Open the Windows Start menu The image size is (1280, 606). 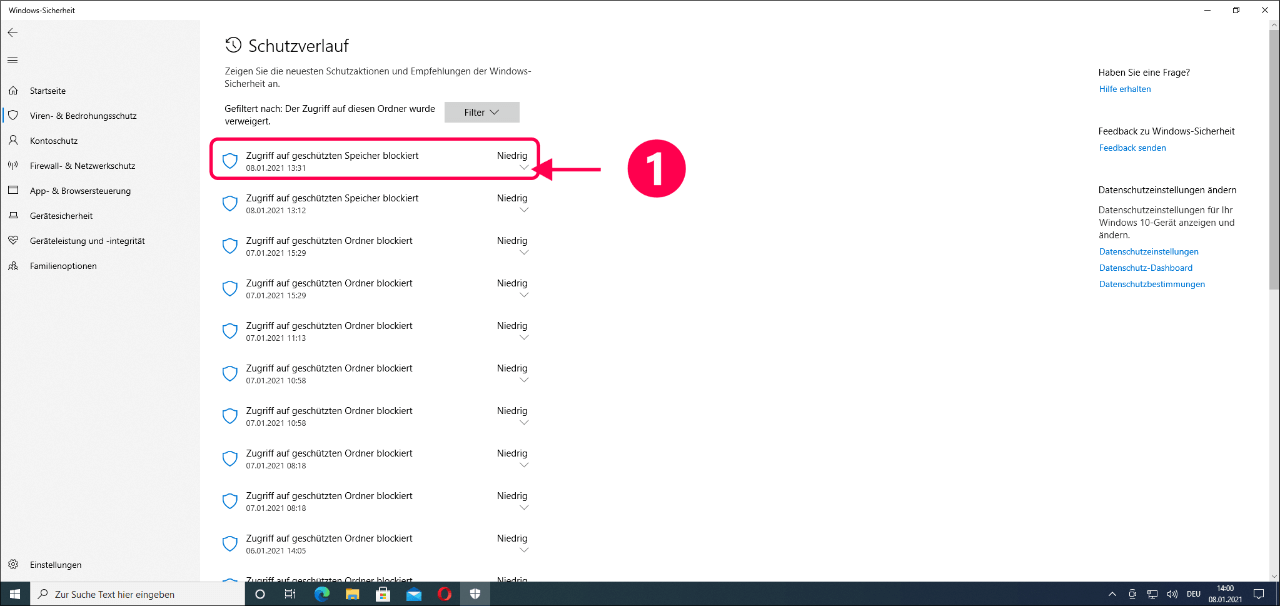[15, 594]
